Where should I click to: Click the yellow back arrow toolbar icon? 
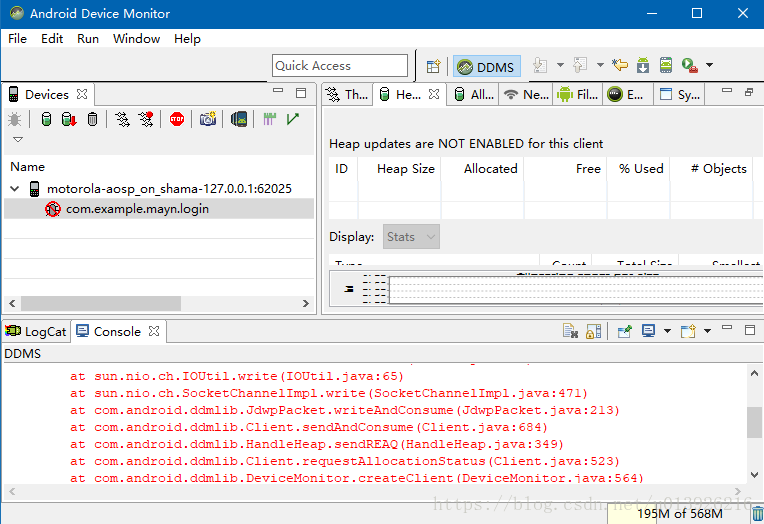[620, 65]
